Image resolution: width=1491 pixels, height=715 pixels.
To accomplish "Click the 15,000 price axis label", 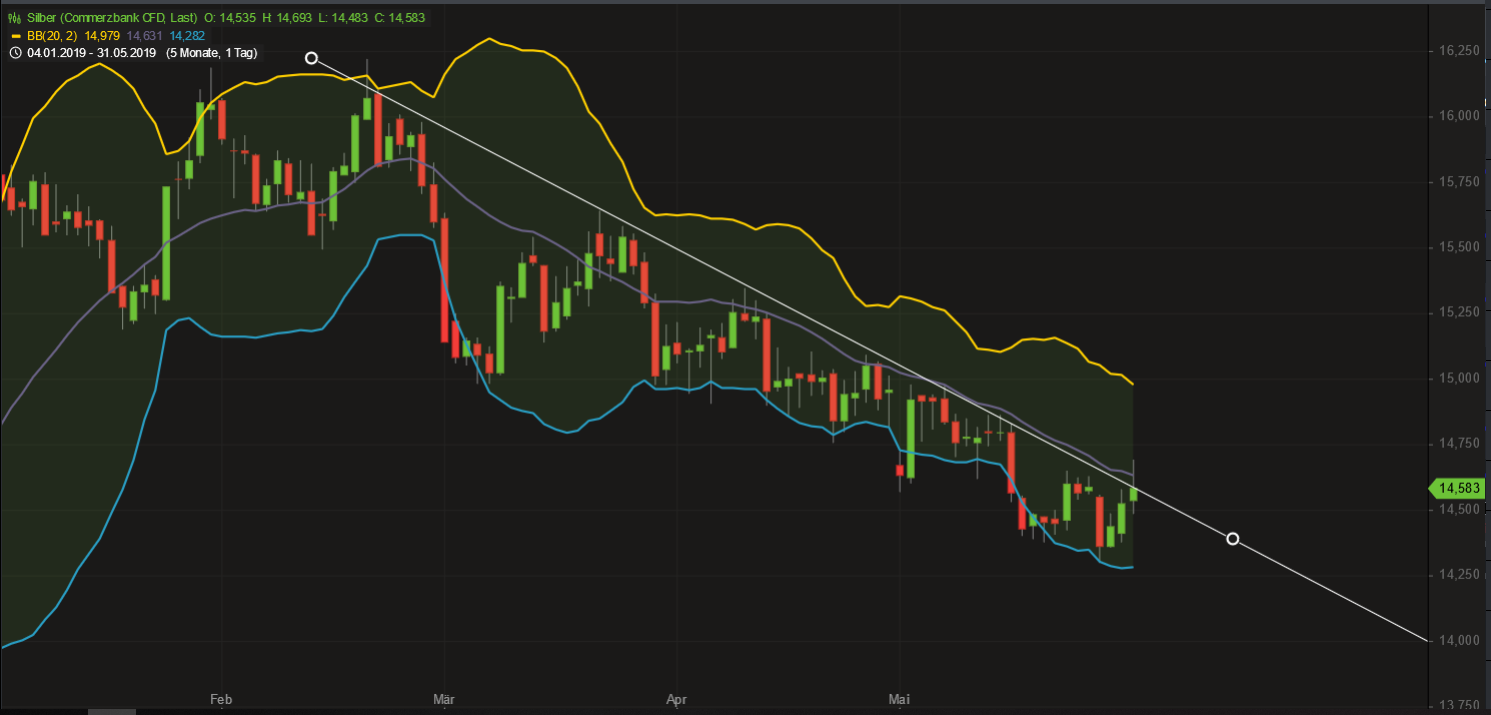I will pyautogui.click(x=1461, y=378).
